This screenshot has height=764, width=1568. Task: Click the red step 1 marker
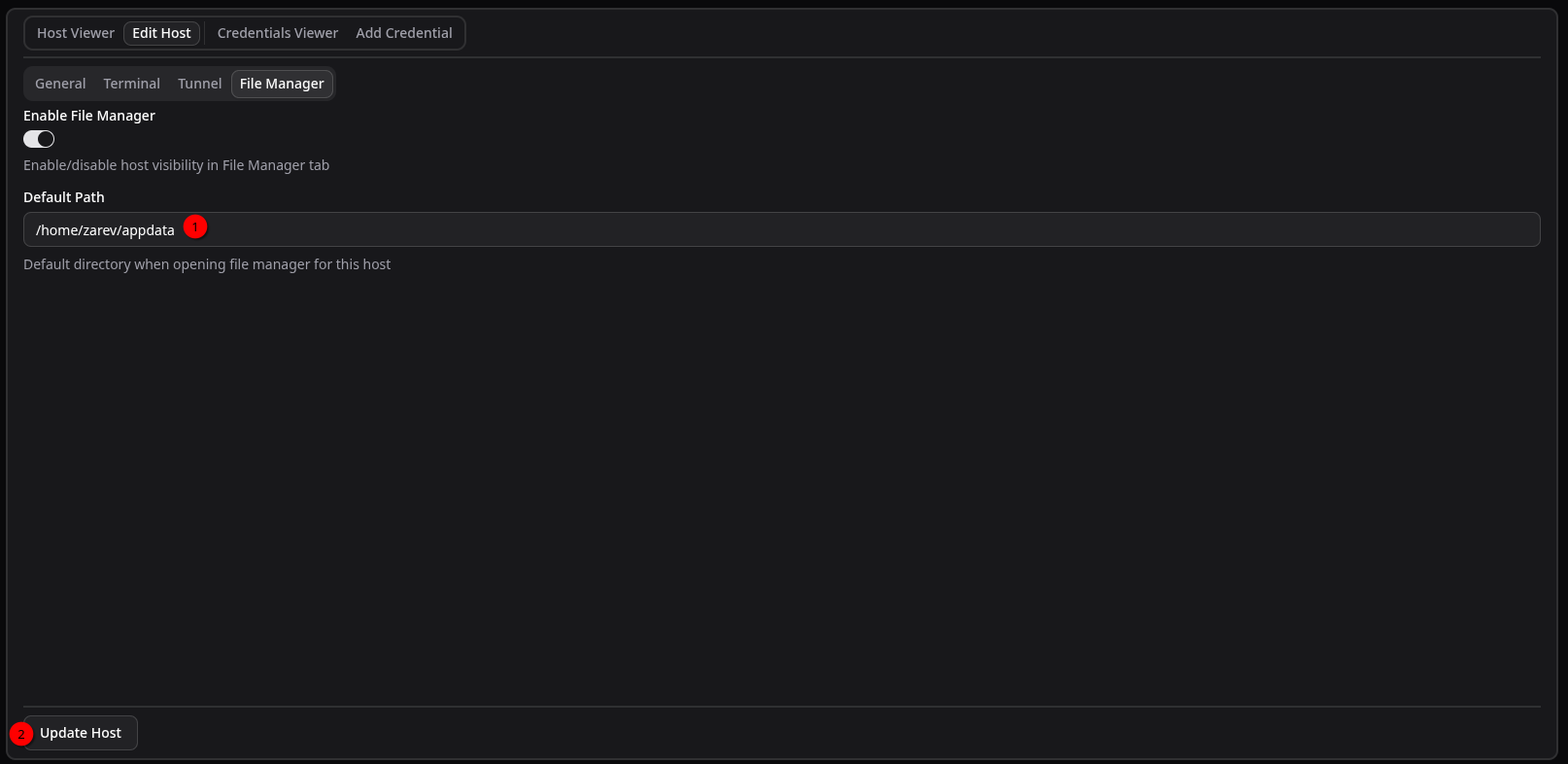[195, 226]
